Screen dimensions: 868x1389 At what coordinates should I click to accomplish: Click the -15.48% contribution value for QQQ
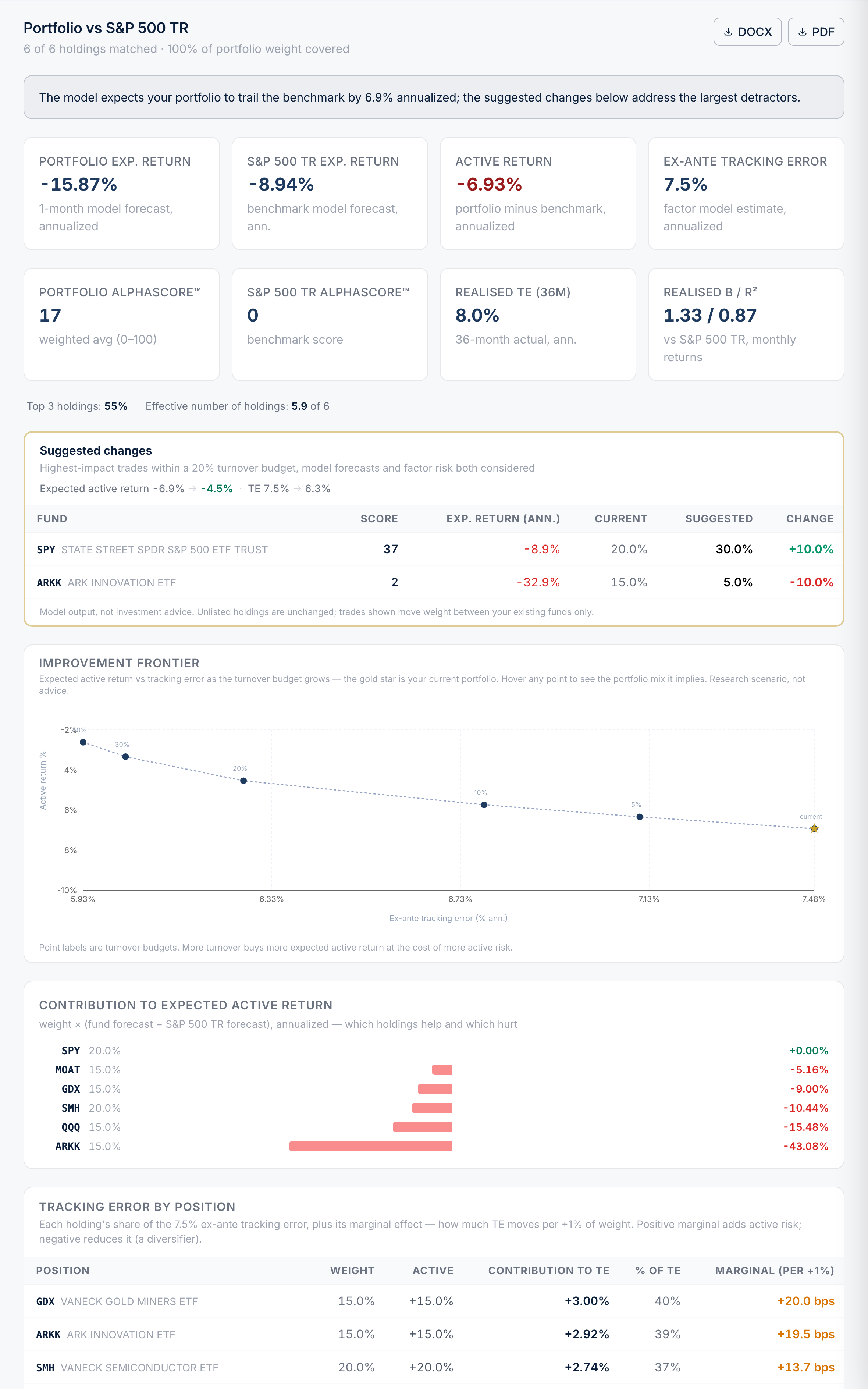(806, 1127)
